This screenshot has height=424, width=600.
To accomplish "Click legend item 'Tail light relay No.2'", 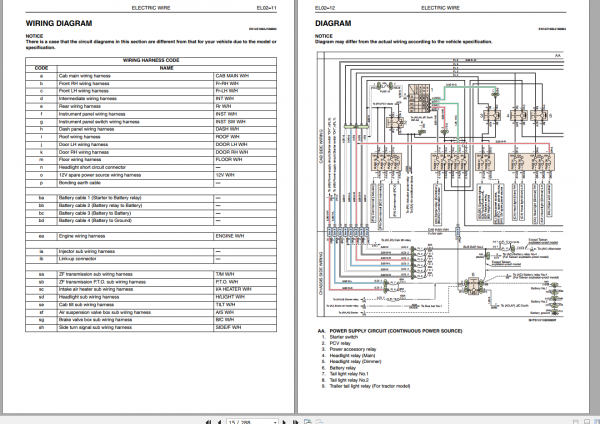I will (349, 380).
